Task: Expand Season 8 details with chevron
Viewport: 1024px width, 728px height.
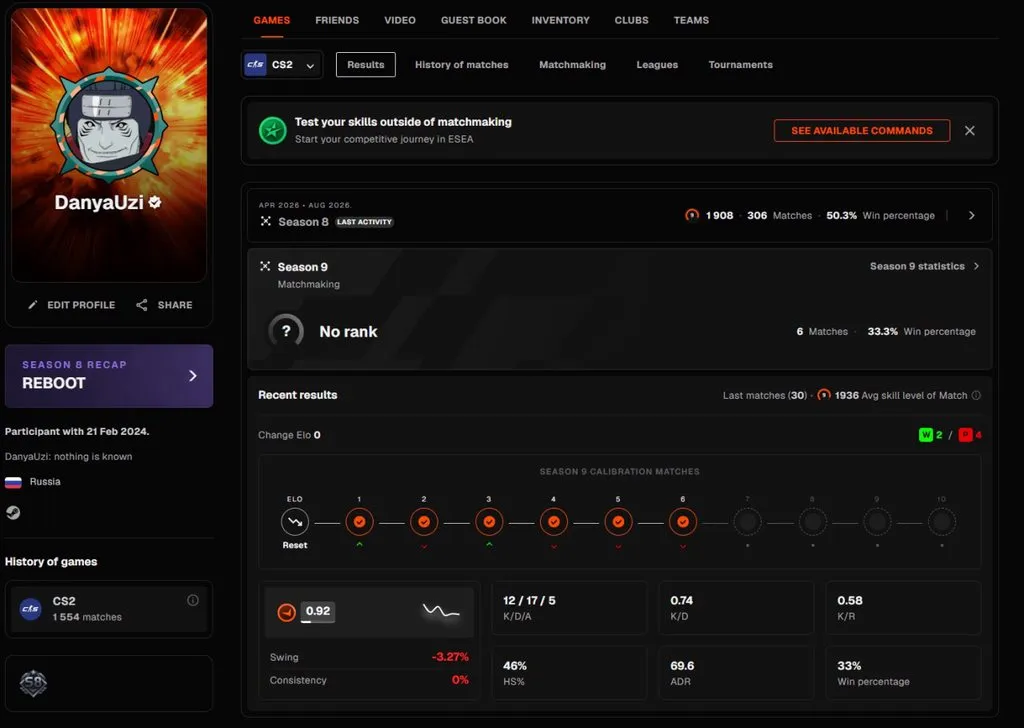Action: 972,215
